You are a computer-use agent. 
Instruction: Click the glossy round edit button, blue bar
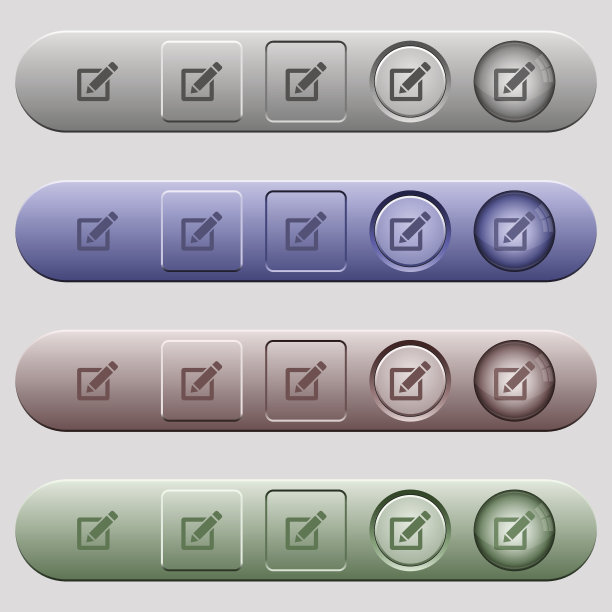point(514,231)
